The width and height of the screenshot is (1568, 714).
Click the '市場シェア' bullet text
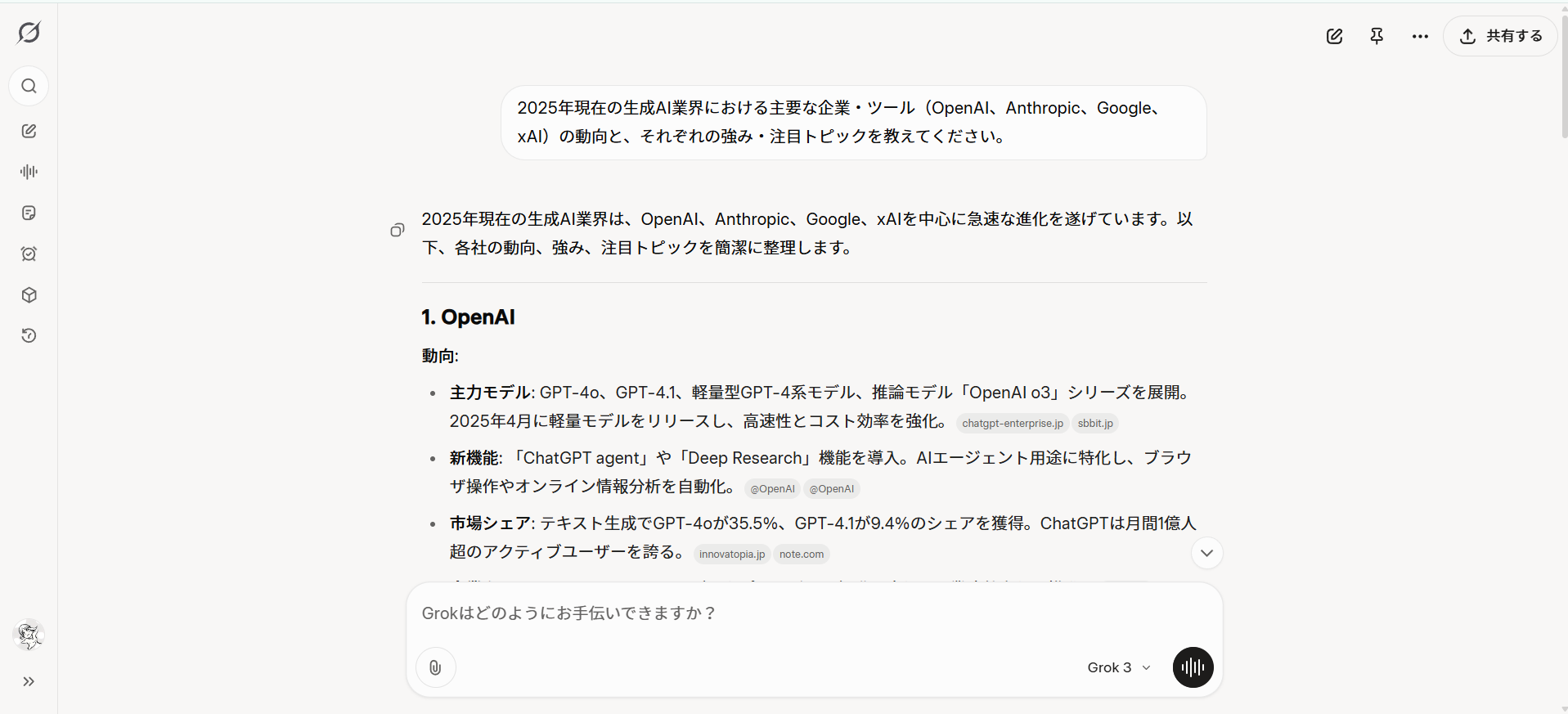490,523
